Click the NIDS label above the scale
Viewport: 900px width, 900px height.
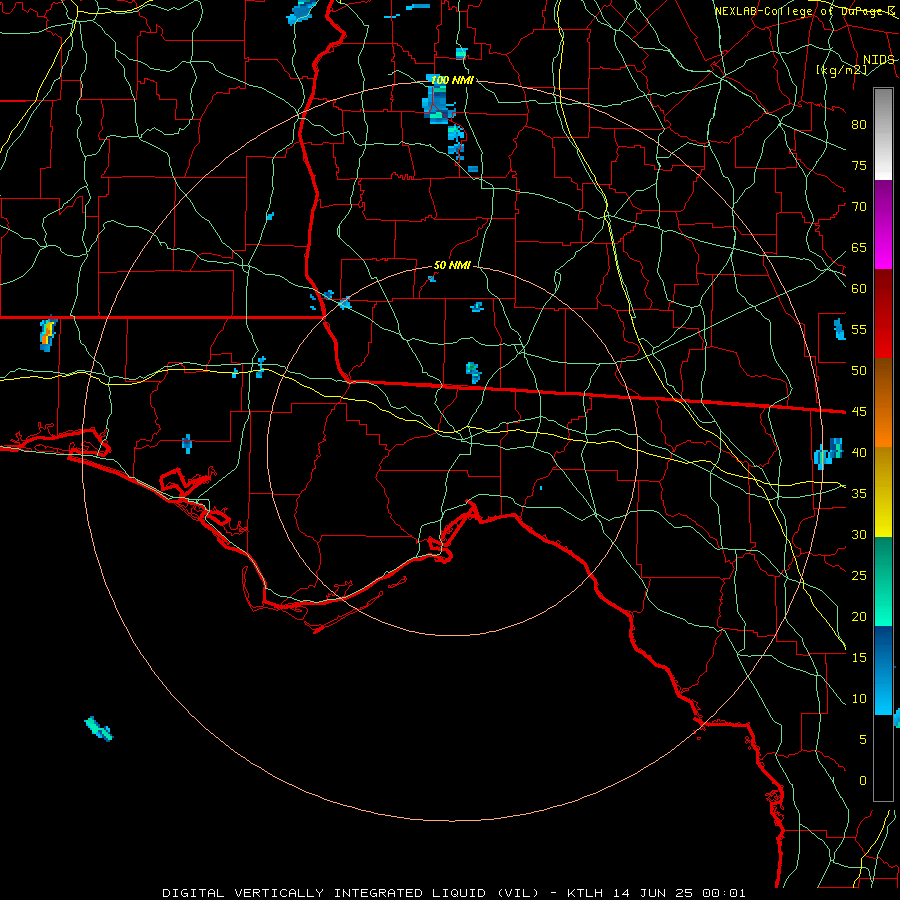pos(879,60)
